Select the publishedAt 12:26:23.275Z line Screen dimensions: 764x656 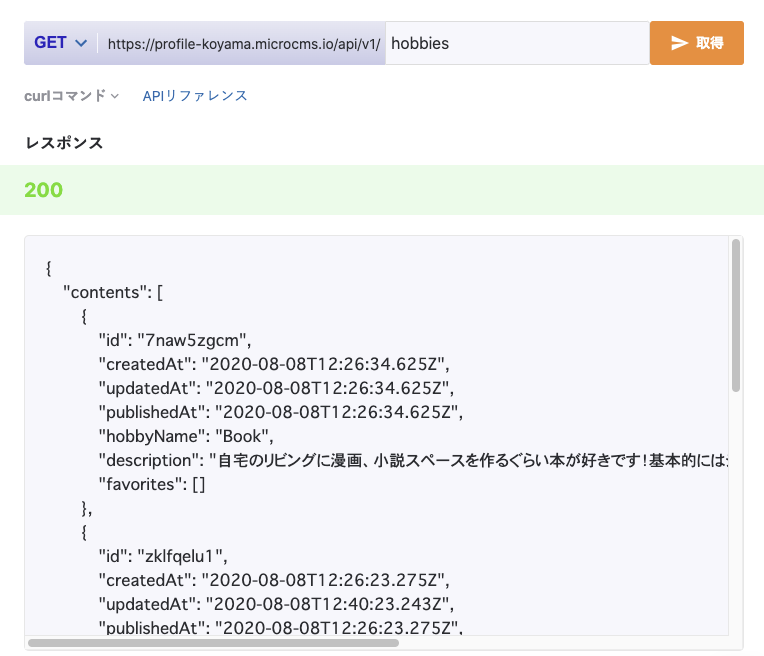(x=281, y=627)
